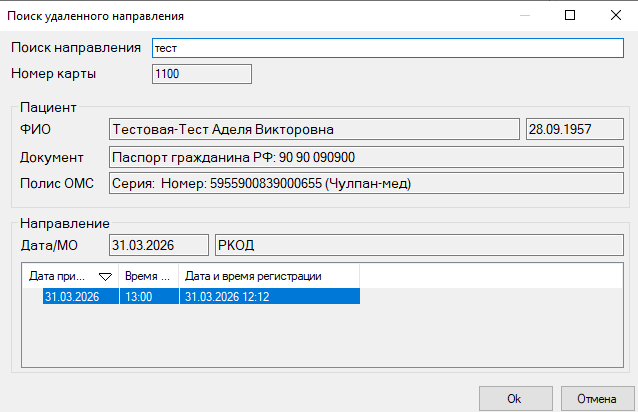Click the registration cell '31.03.2026 12:12'
The height and width of the screenshot is (412, 638).
coord(268,296)
